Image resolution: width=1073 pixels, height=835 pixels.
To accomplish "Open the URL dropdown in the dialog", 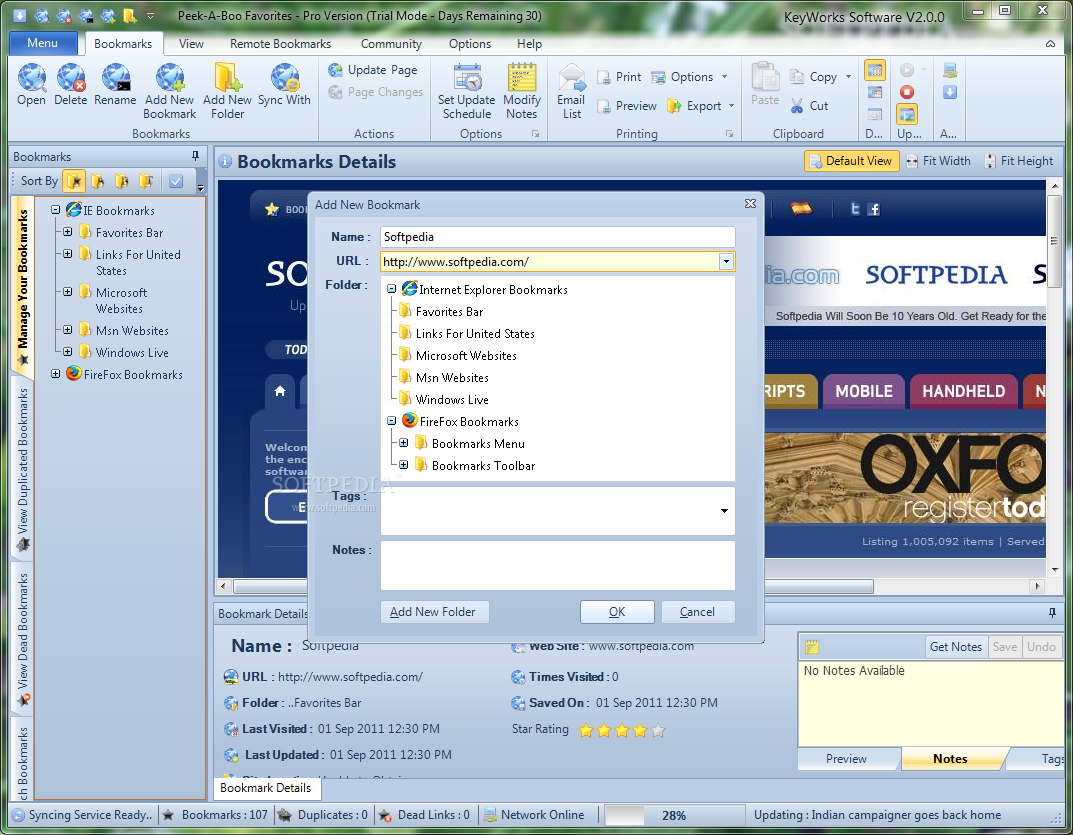I will tap(726, 261).
